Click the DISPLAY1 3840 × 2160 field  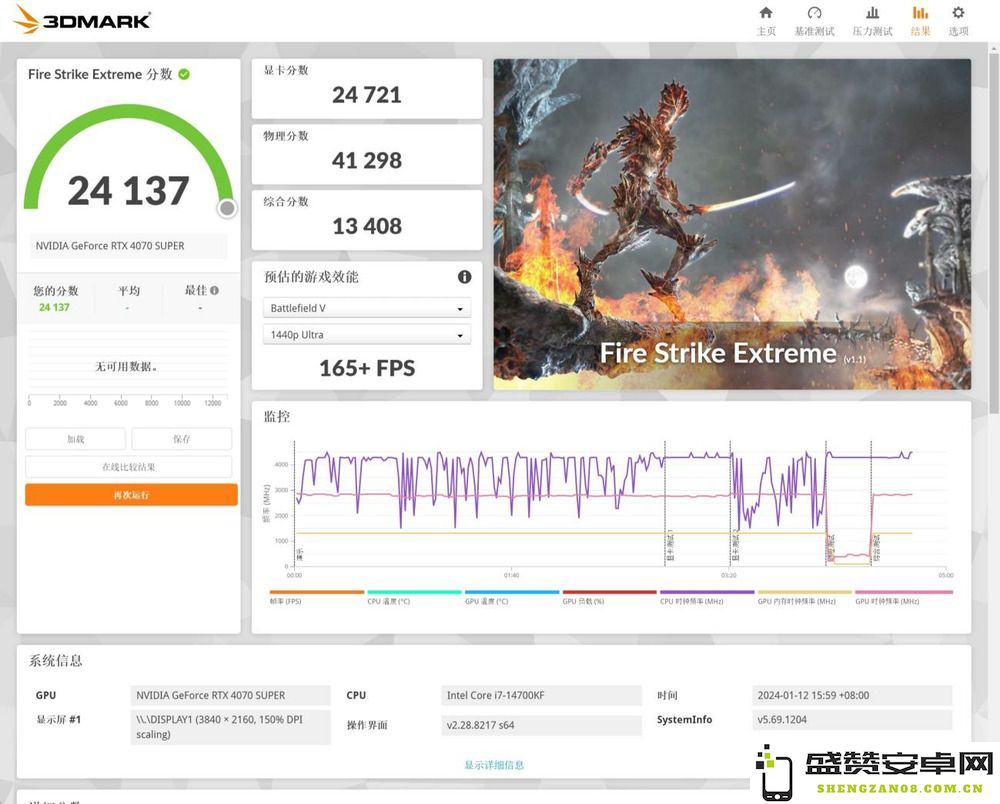click(230, 727)
